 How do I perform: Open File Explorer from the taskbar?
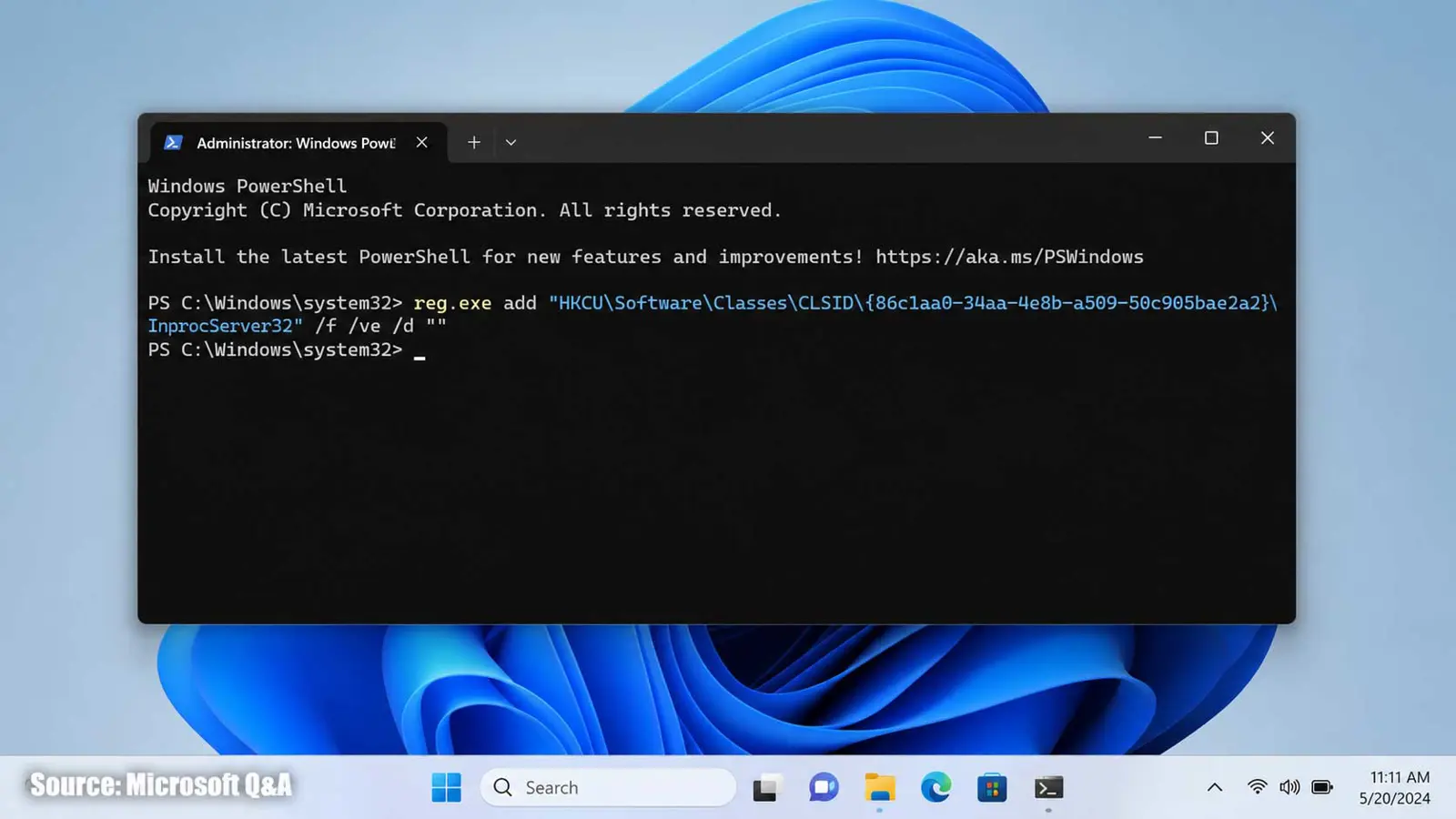tap(880, 787)
